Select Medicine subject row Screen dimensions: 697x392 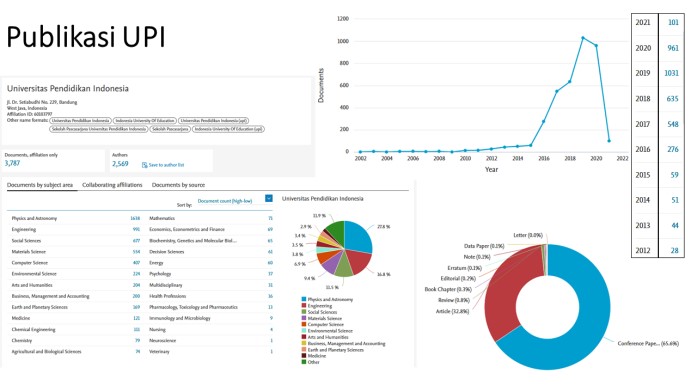pyautogui.click(x=76, y=318)
